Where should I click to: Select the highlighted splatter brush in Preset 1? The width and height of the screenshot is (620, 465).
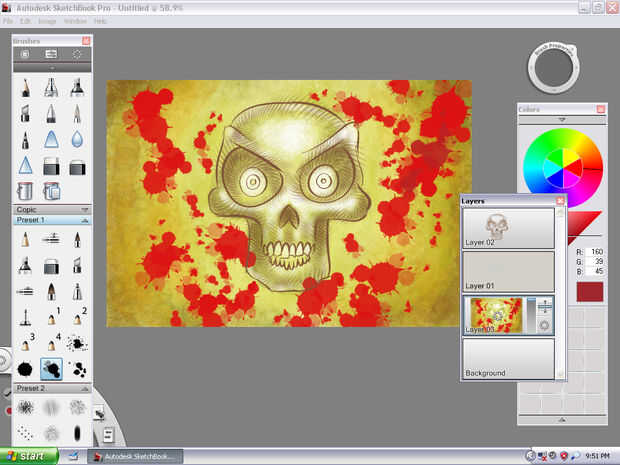click(51, 369)
